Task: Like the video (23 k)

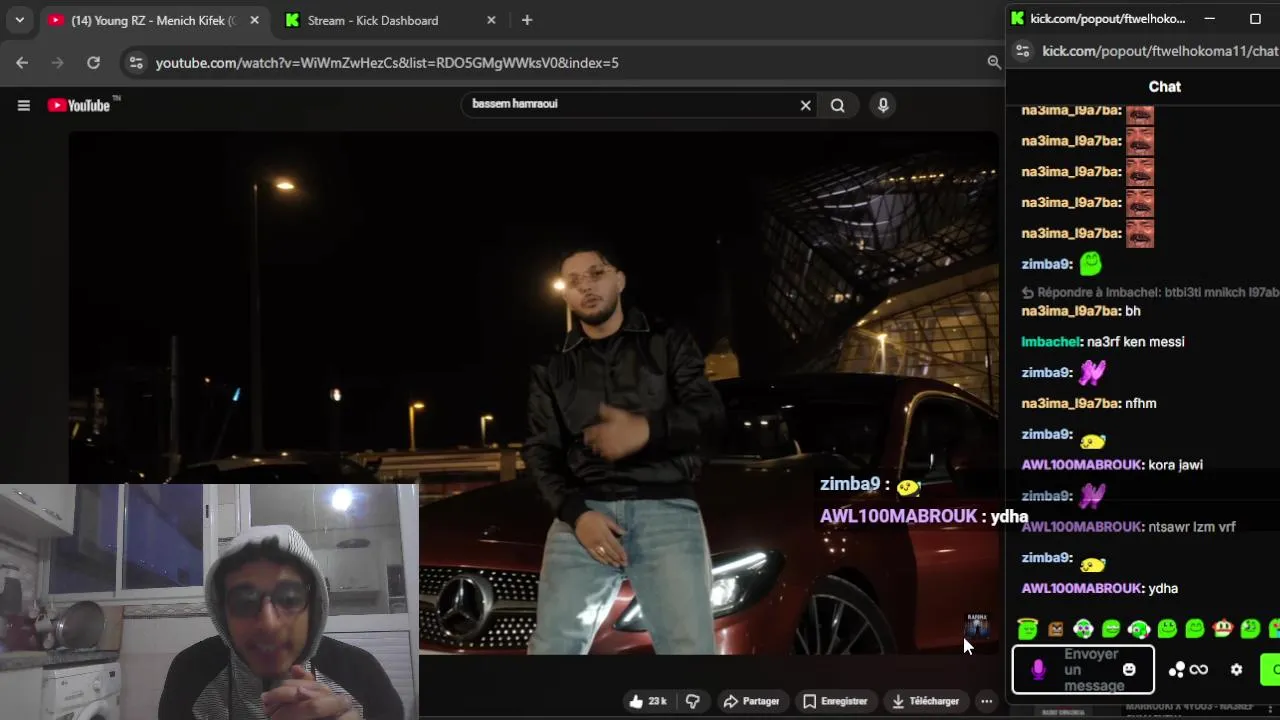Action: tap(648, 701)
